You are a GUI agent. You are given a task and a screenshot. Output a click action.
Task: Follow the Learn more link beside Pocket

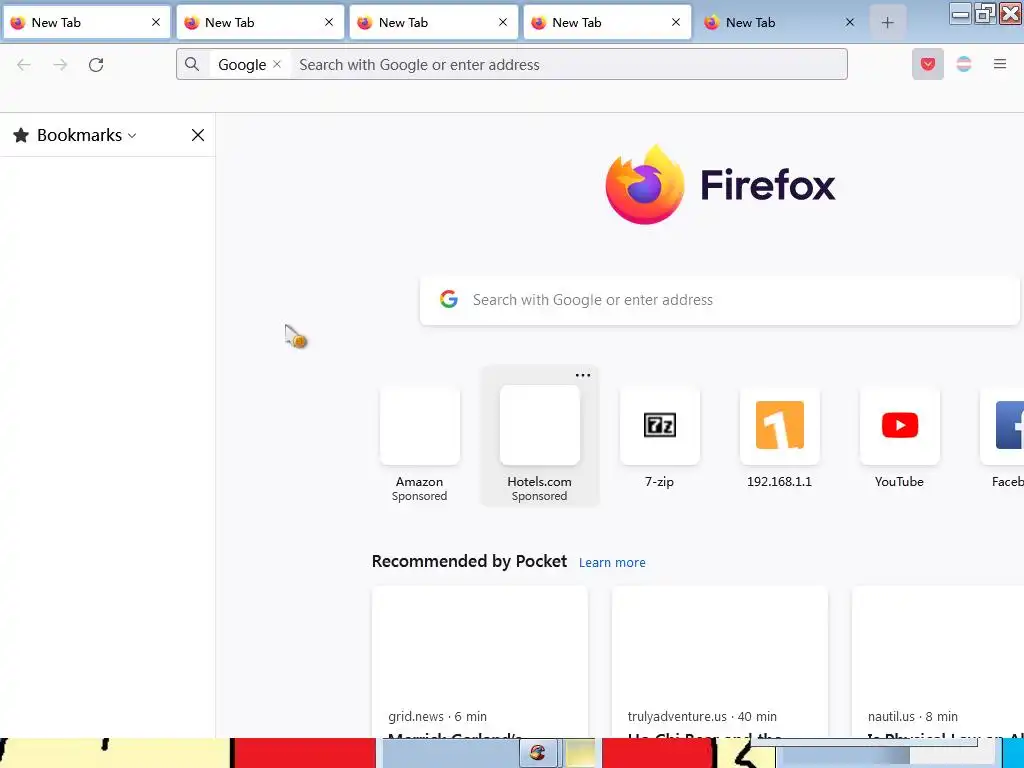[612, 562]
